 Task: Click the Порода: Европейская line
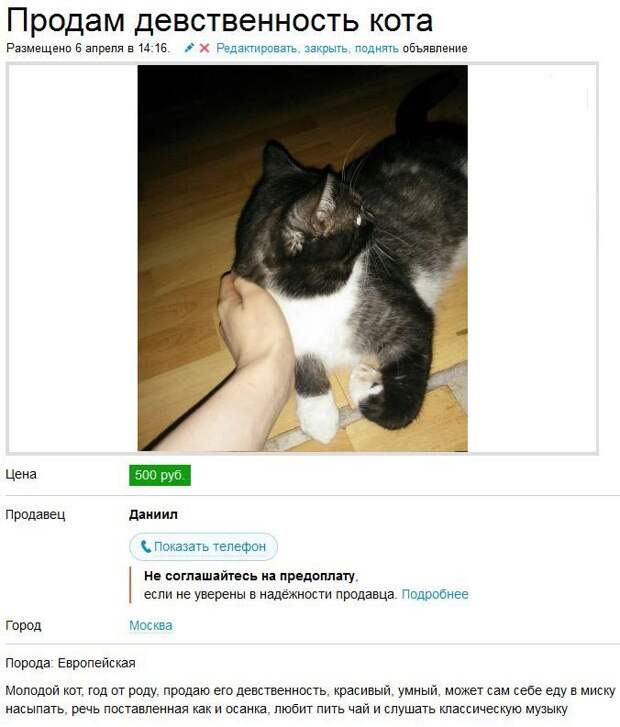point(70,663)
